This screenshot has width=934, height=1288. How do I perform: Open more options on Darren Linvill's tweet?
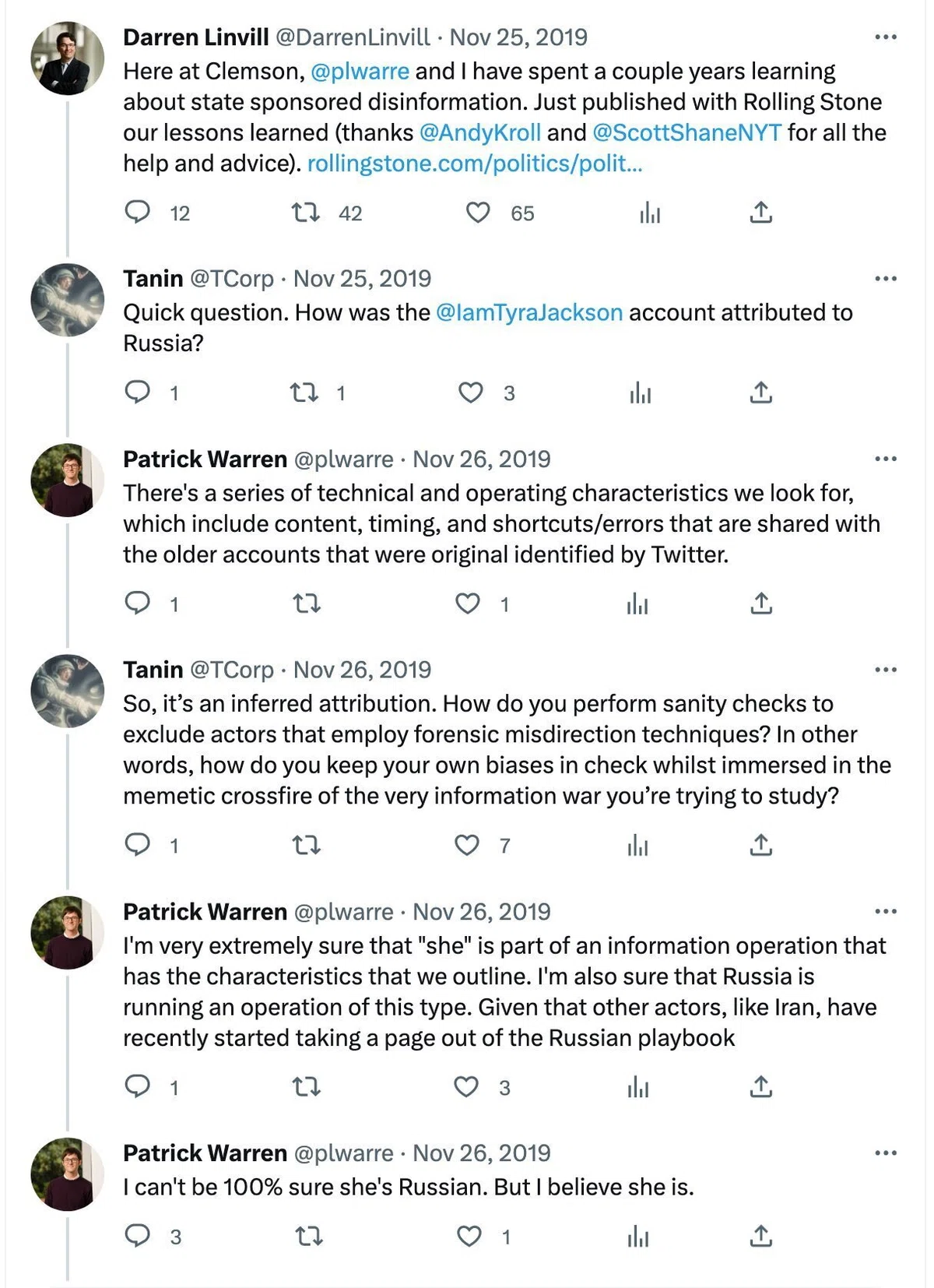tap(886, 37)
